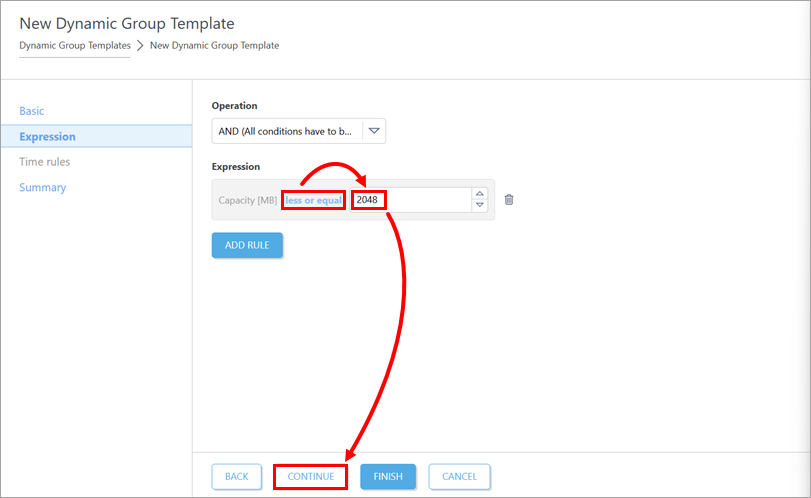Click the BACK button
Viewport: 811px width, 498px height.
(x=237, y=477)
